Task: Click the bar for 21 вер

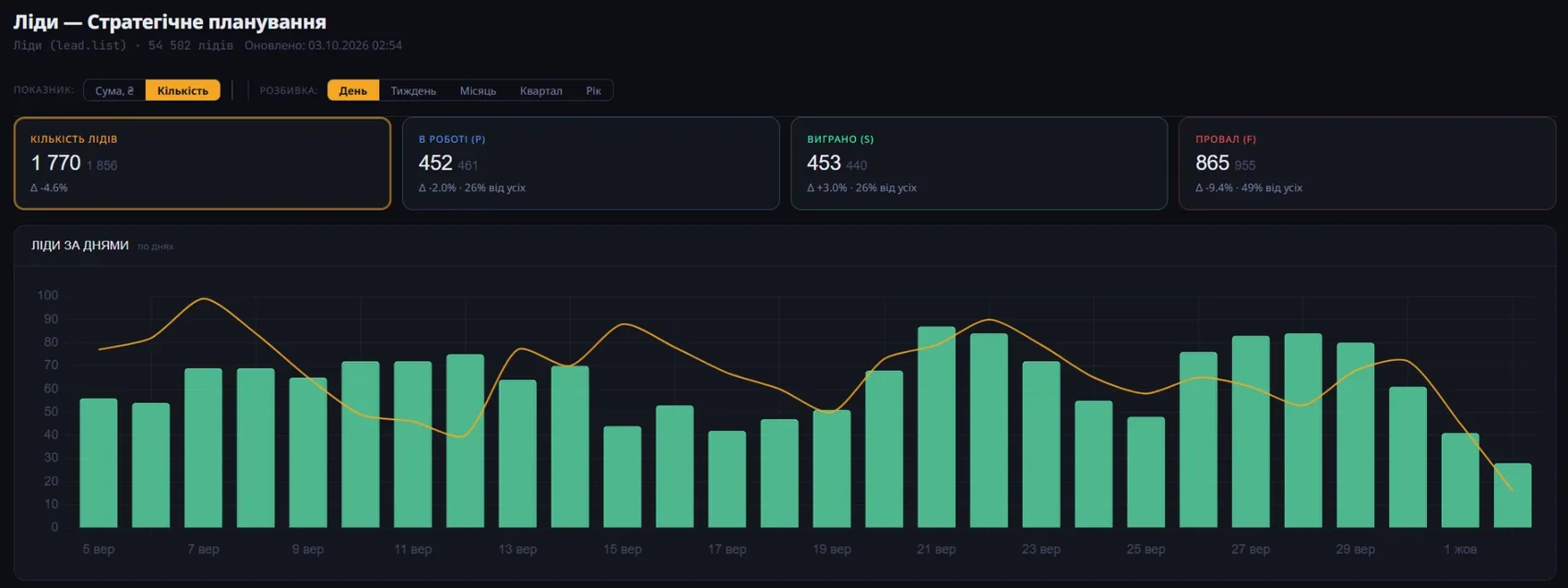Action: [x=936, y=427]
